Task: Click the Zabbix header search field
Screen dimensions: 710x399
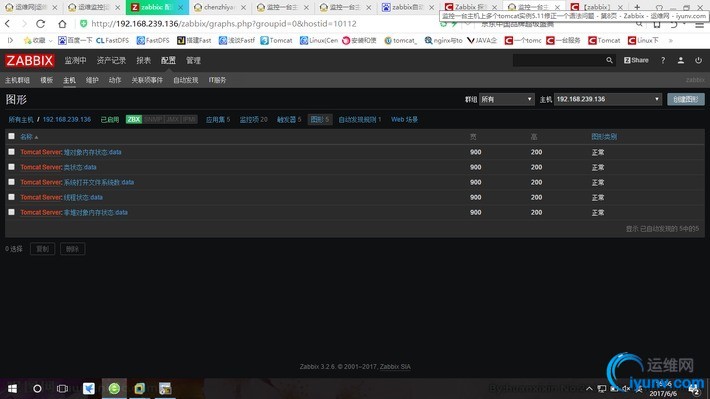Action: point(559,60)
